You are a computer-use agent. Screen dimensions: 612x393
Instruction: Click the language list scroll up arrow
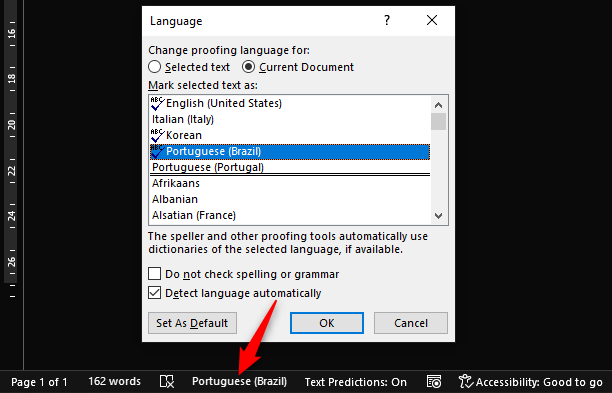point(438,105)
